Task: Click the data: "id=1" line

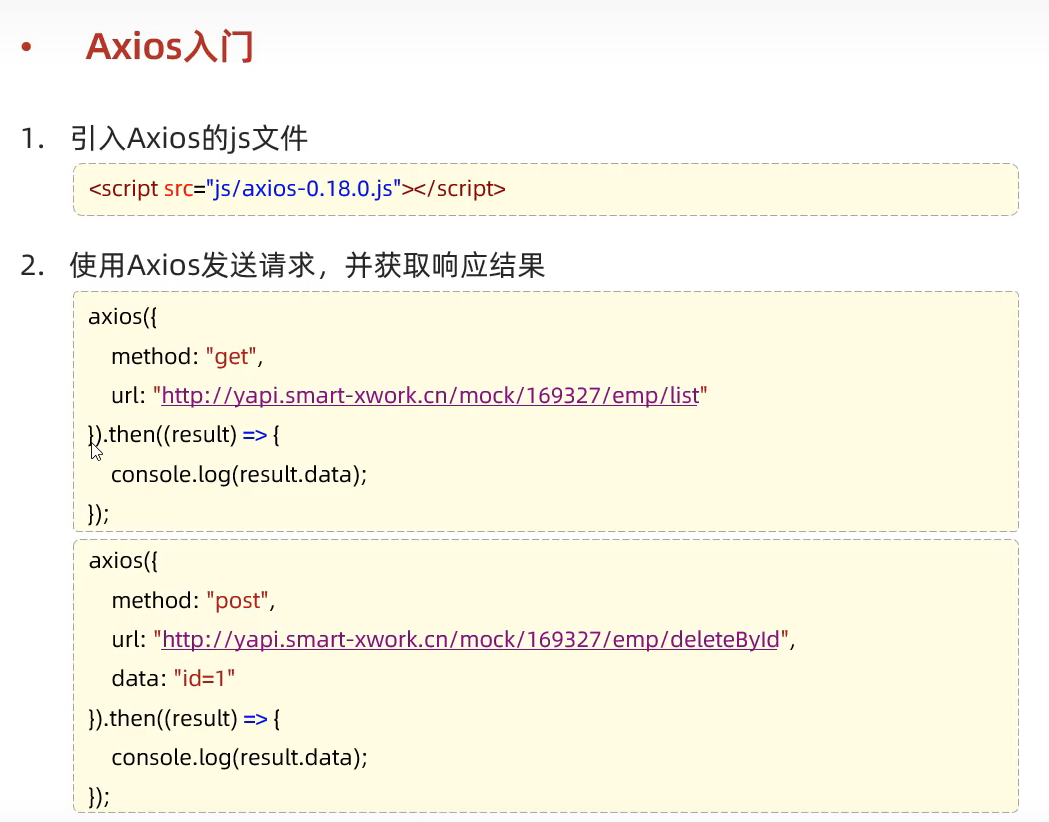Action: (x=173, y=678)
